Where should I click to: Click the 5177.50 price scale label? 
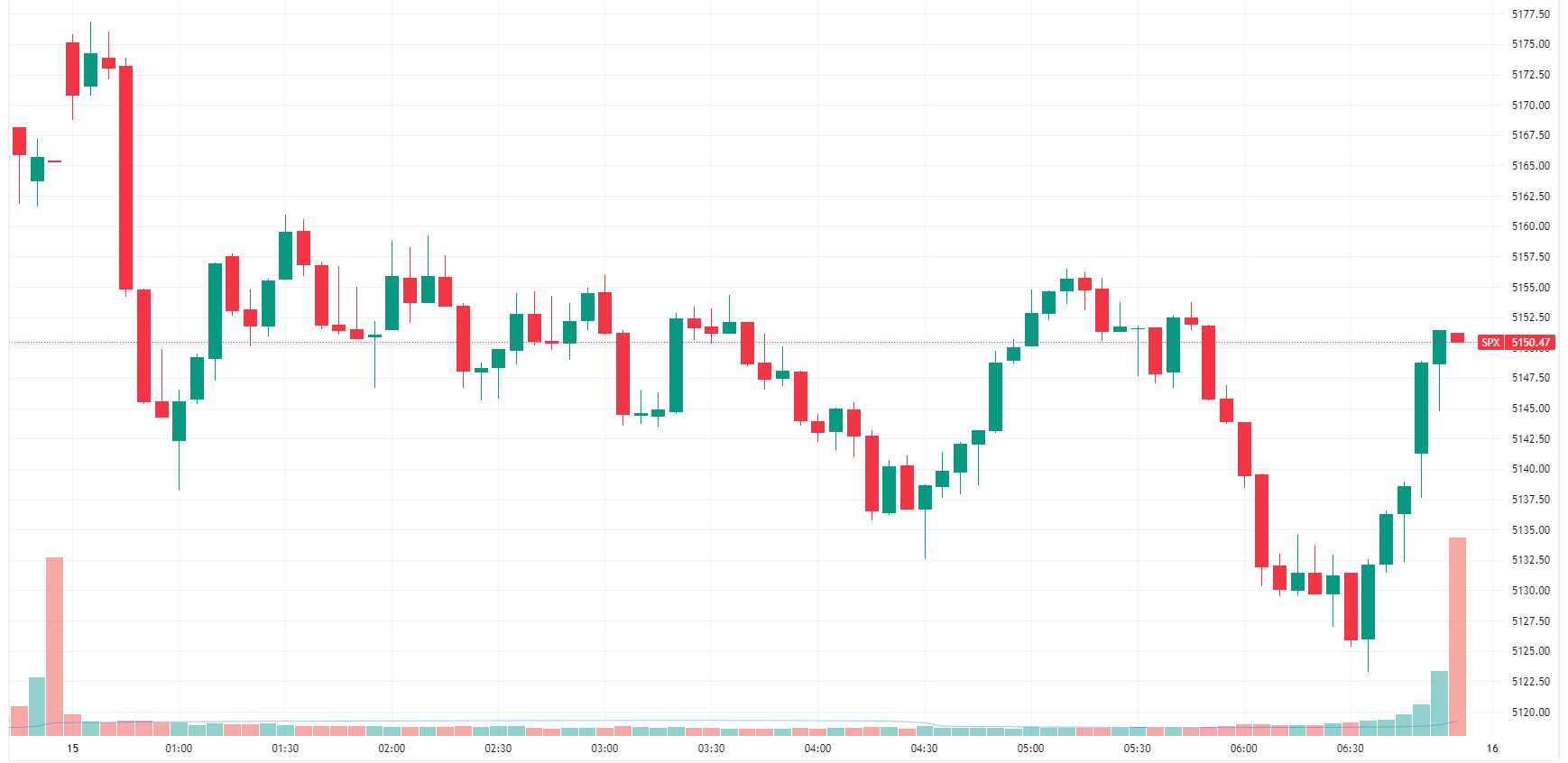click(1530, 14)
